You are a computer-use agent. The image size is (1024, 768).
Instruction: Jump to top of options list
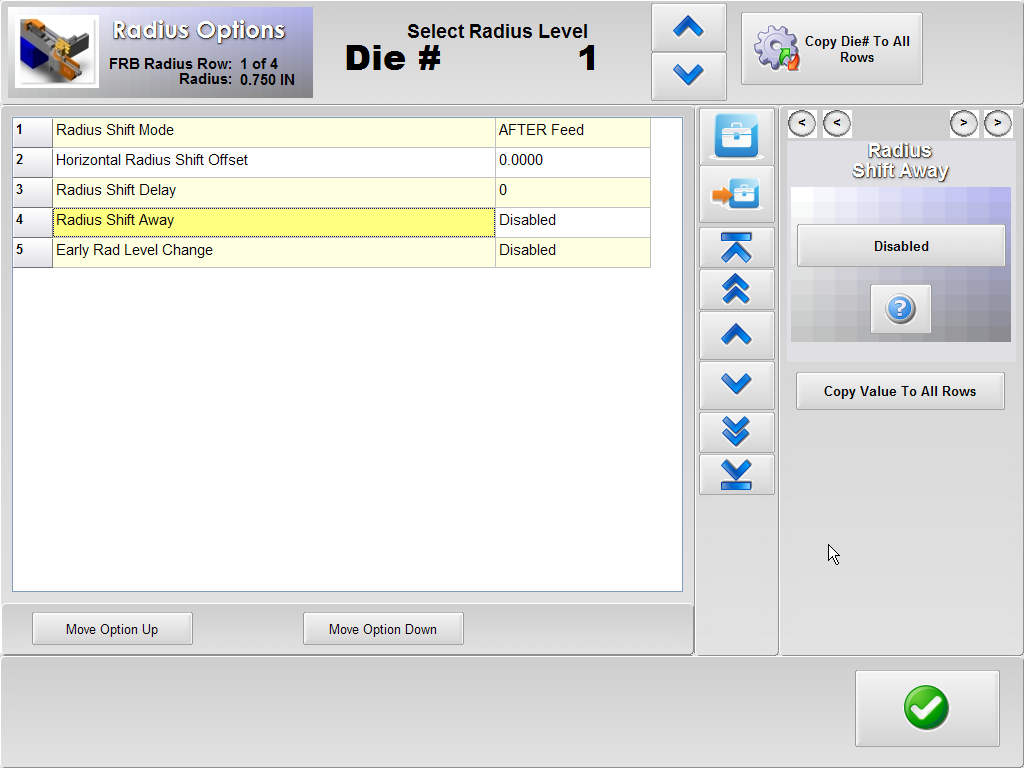736,247
